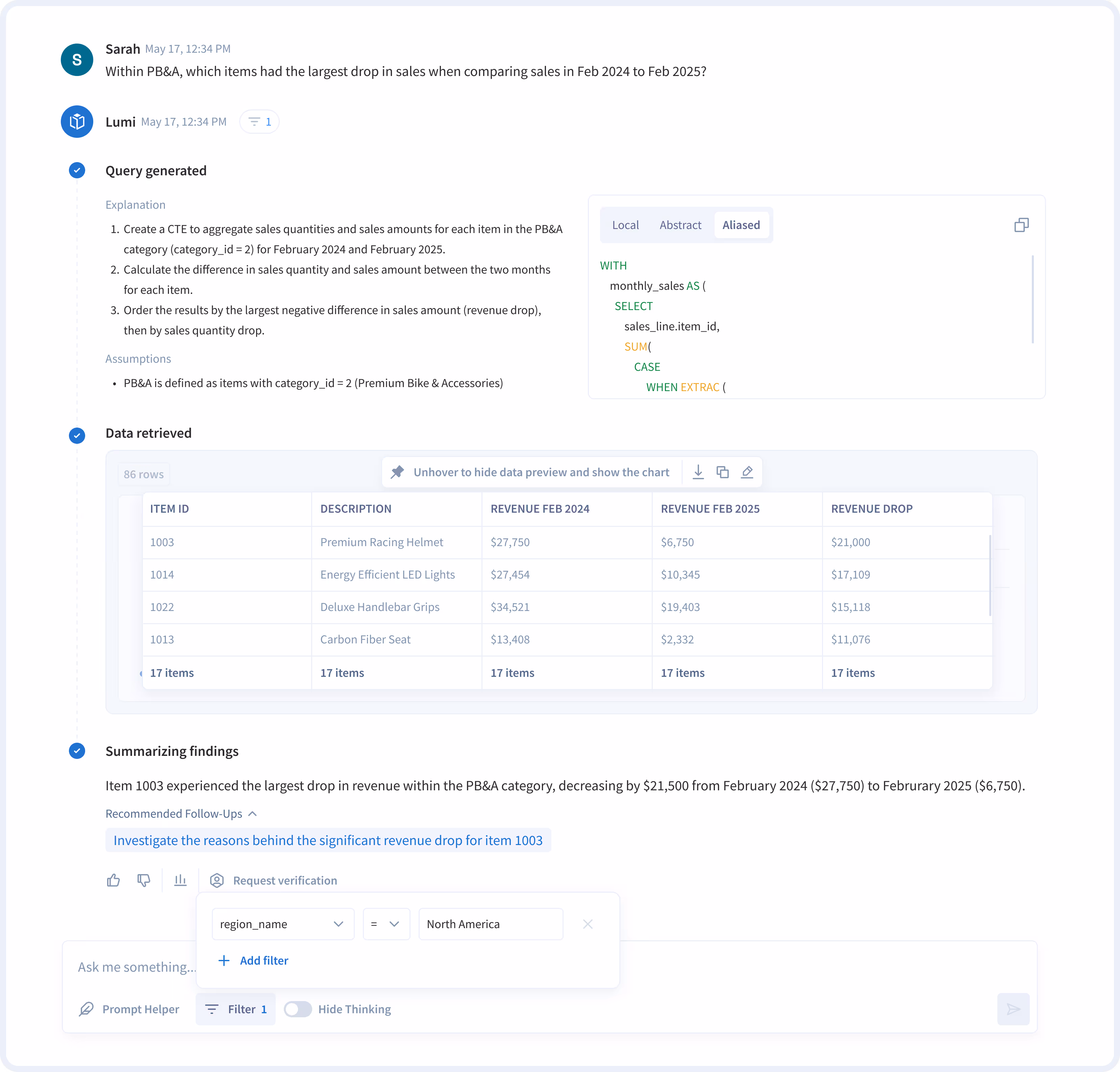The width and height of the screenshot is (1120, 1072).
Task: Click the Data retrieved step checkmark
Action: [77, 436]
